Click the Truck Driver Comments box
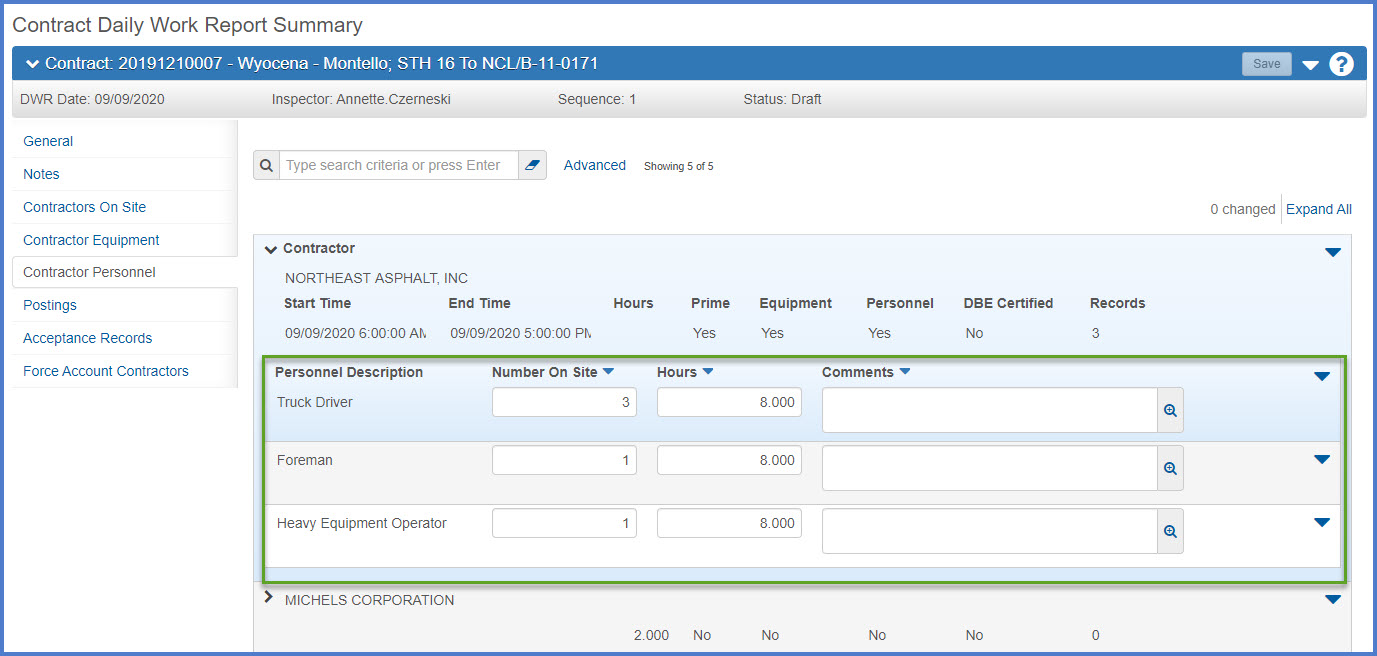Image resolution: width=1377 pixels, height=656 pixels. tap(990, 410)
